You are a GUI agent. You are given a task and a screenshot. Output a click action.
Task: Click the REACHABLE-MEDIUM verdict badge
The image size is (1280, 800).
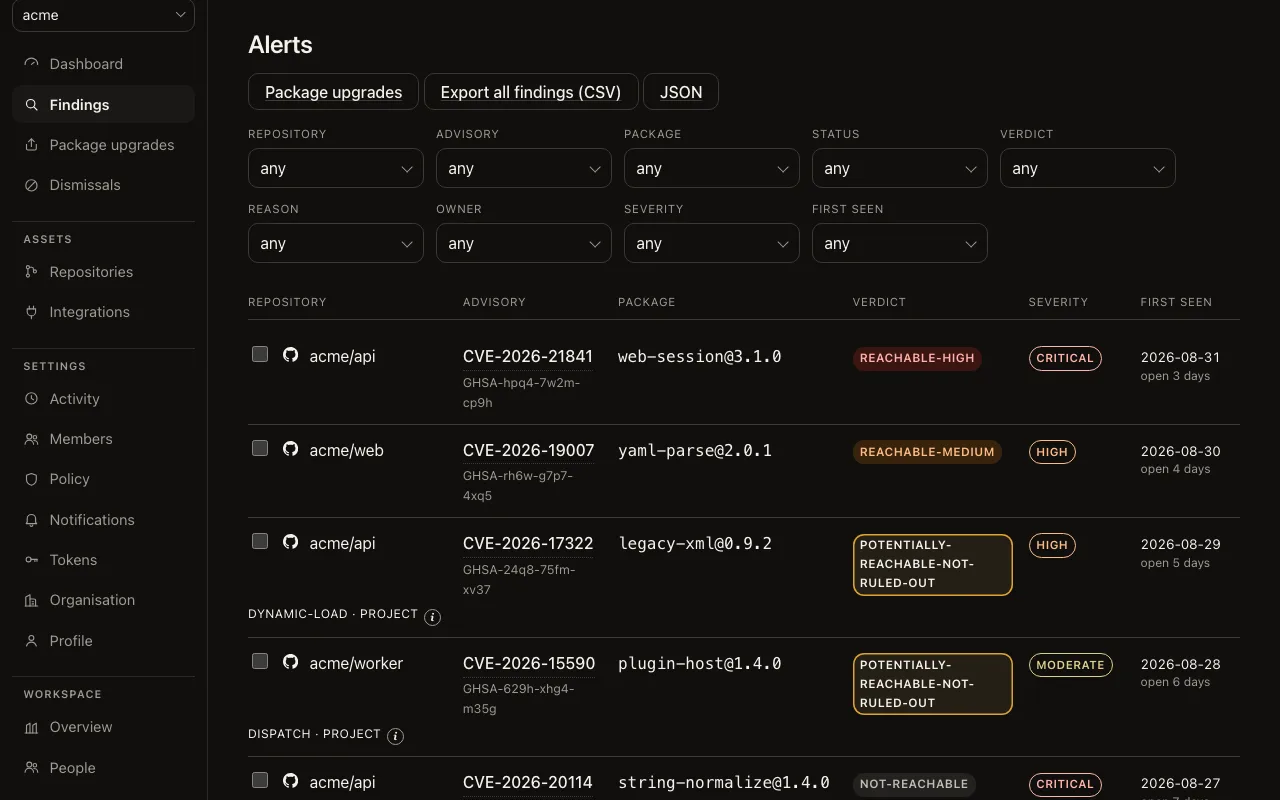(927, 452)
